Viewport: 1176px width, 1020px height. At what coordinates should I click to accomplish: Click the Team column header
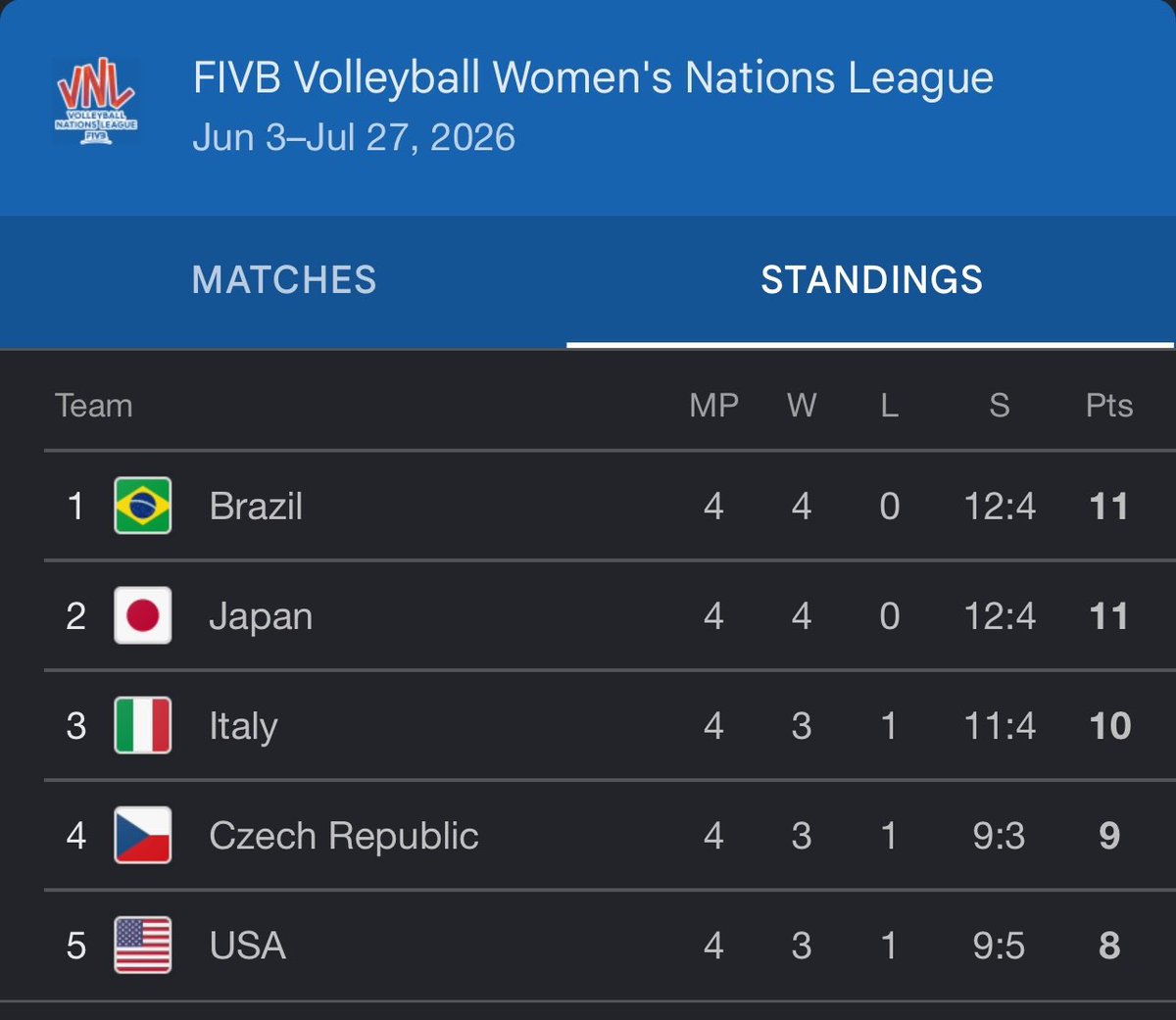94,406
